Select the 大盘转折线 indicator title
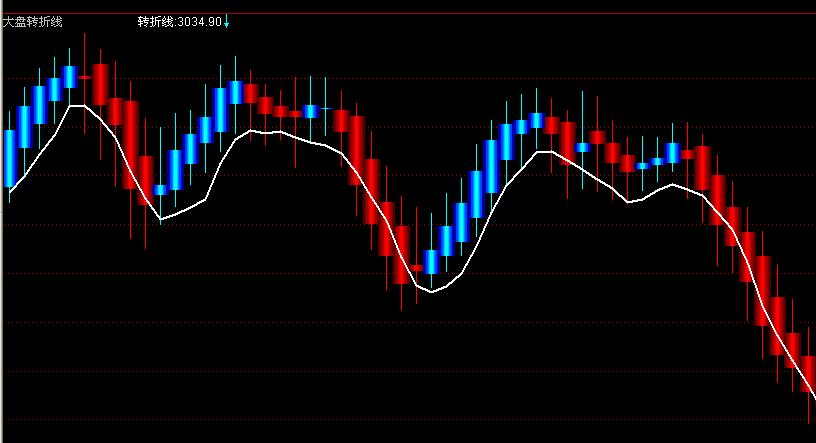Image resolution: width=816 pixels, height=443 pixels. pyautogui.click(x=32, y=22)
